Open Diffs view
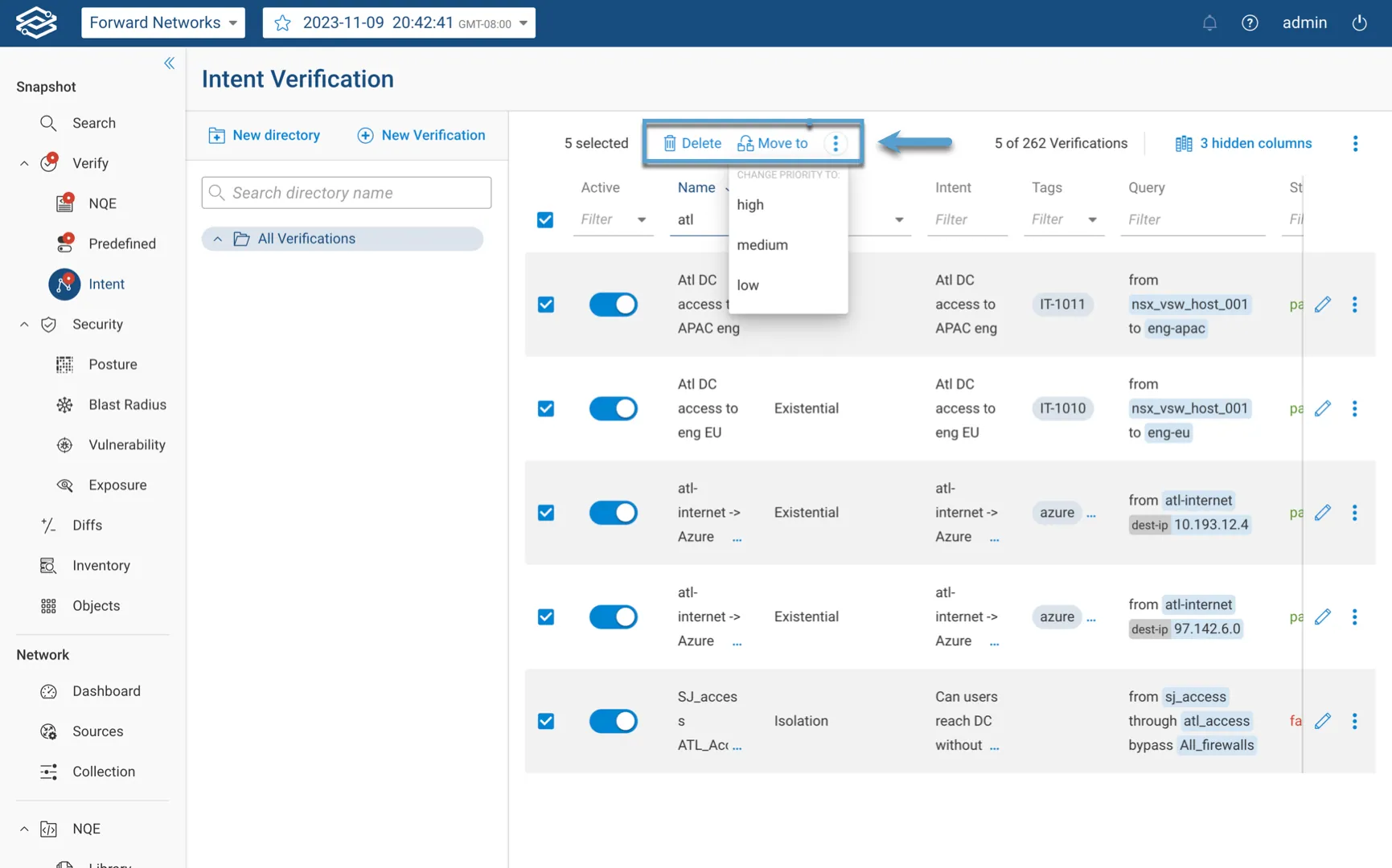The height and width of the screenshot is (868, 1392). [87, 525]
